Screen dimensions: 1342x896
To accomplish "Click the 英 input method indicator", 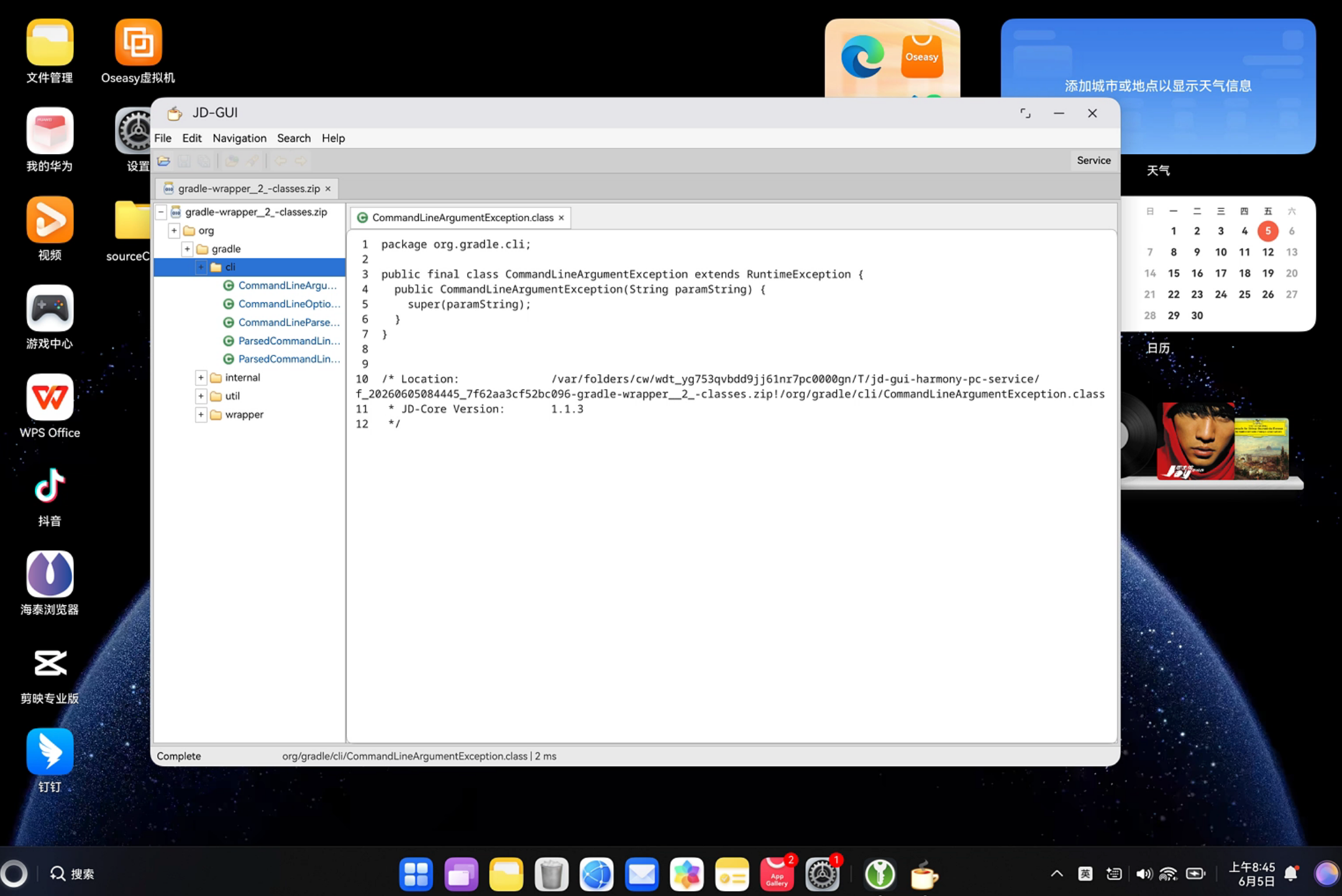I will (x=1085, y=874).
